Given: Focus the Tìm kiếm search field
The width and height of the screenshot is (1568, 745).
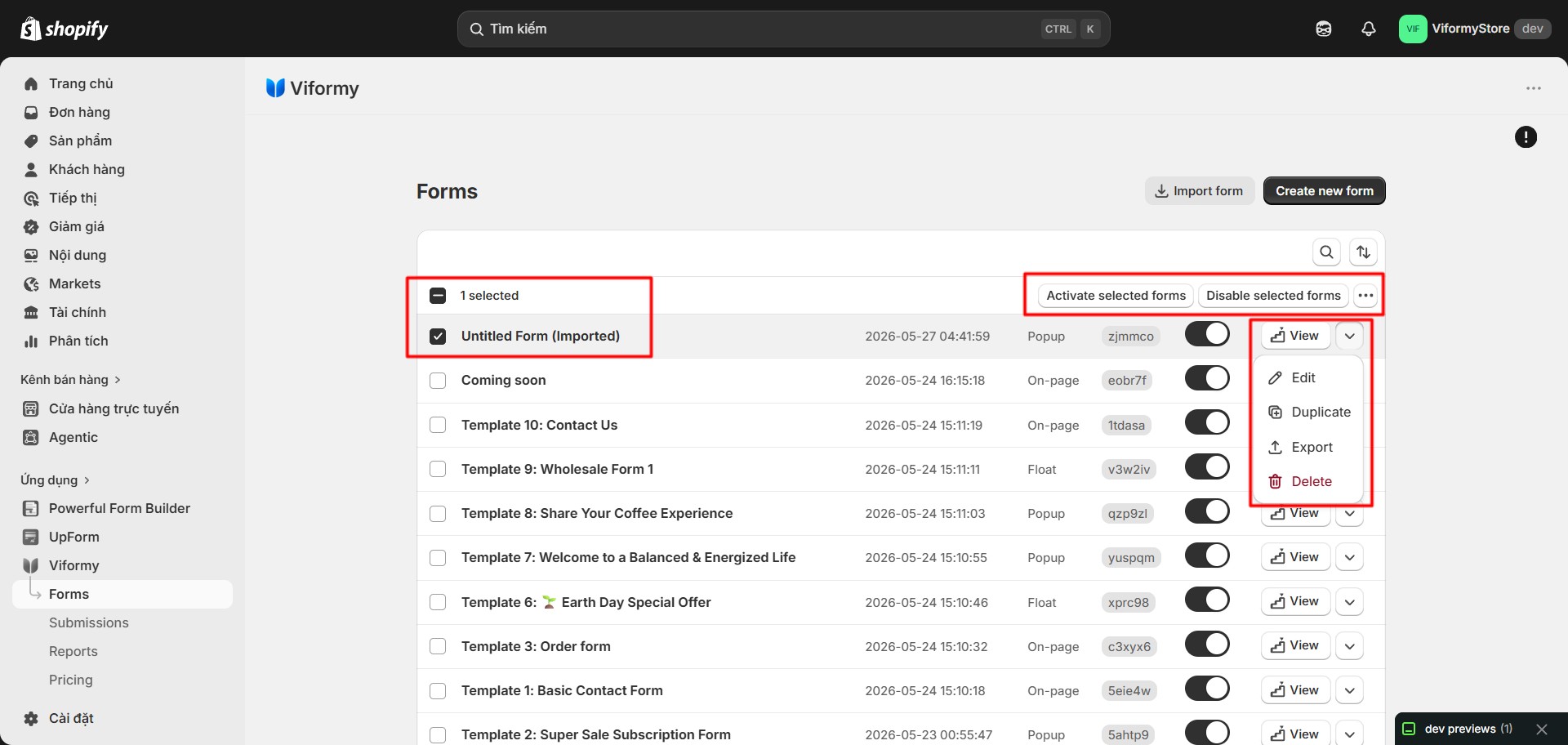Looking at the screenshot, I should pyautogui.click(x=783, y=29).
